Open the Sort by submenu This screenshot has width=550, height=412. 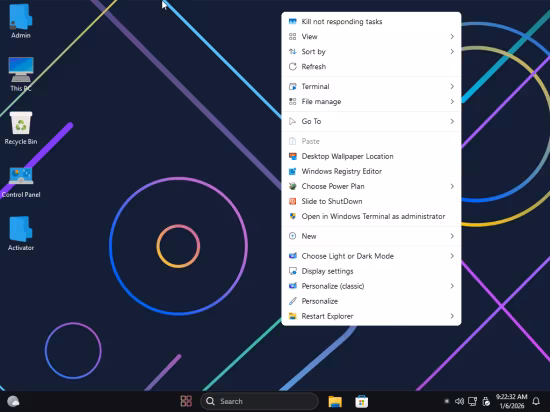click(371, 52)
